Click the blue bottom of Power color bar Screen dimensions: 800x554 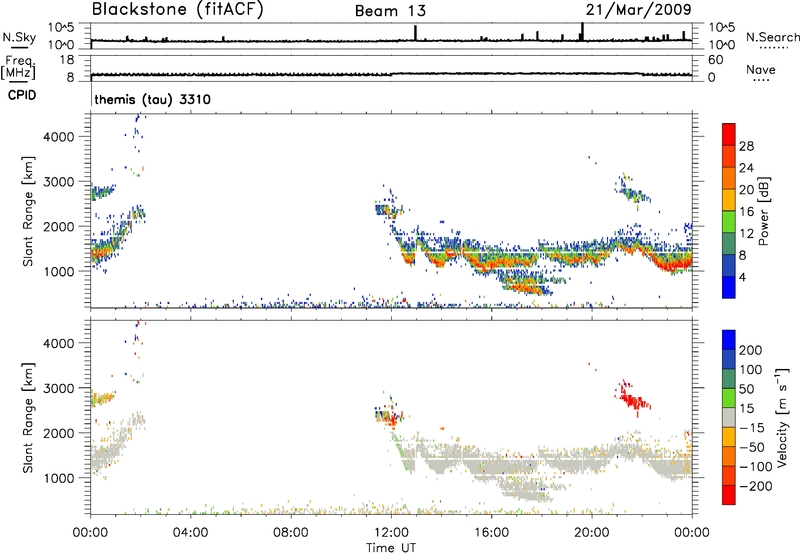729,287
